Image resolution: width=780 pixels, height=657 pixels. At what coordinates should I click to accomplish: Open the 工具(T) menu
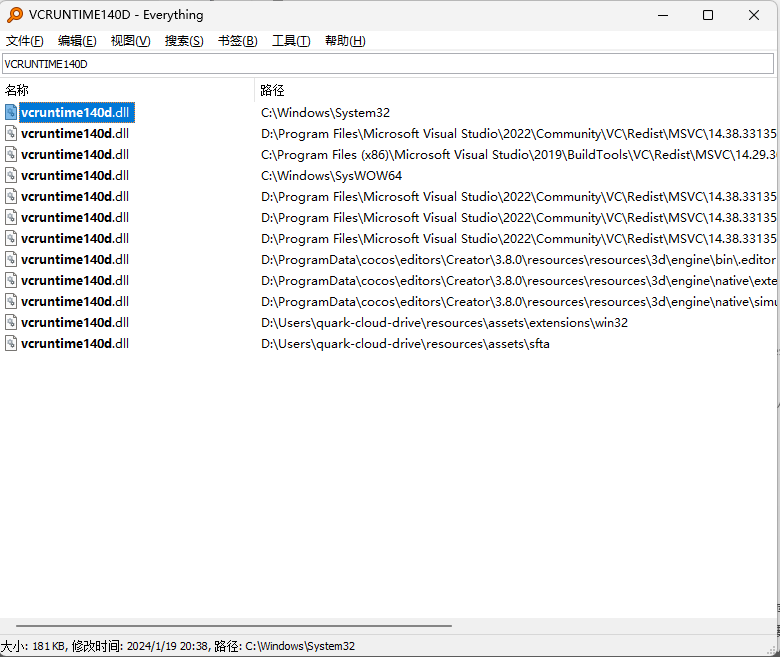[x=291, y=41]
